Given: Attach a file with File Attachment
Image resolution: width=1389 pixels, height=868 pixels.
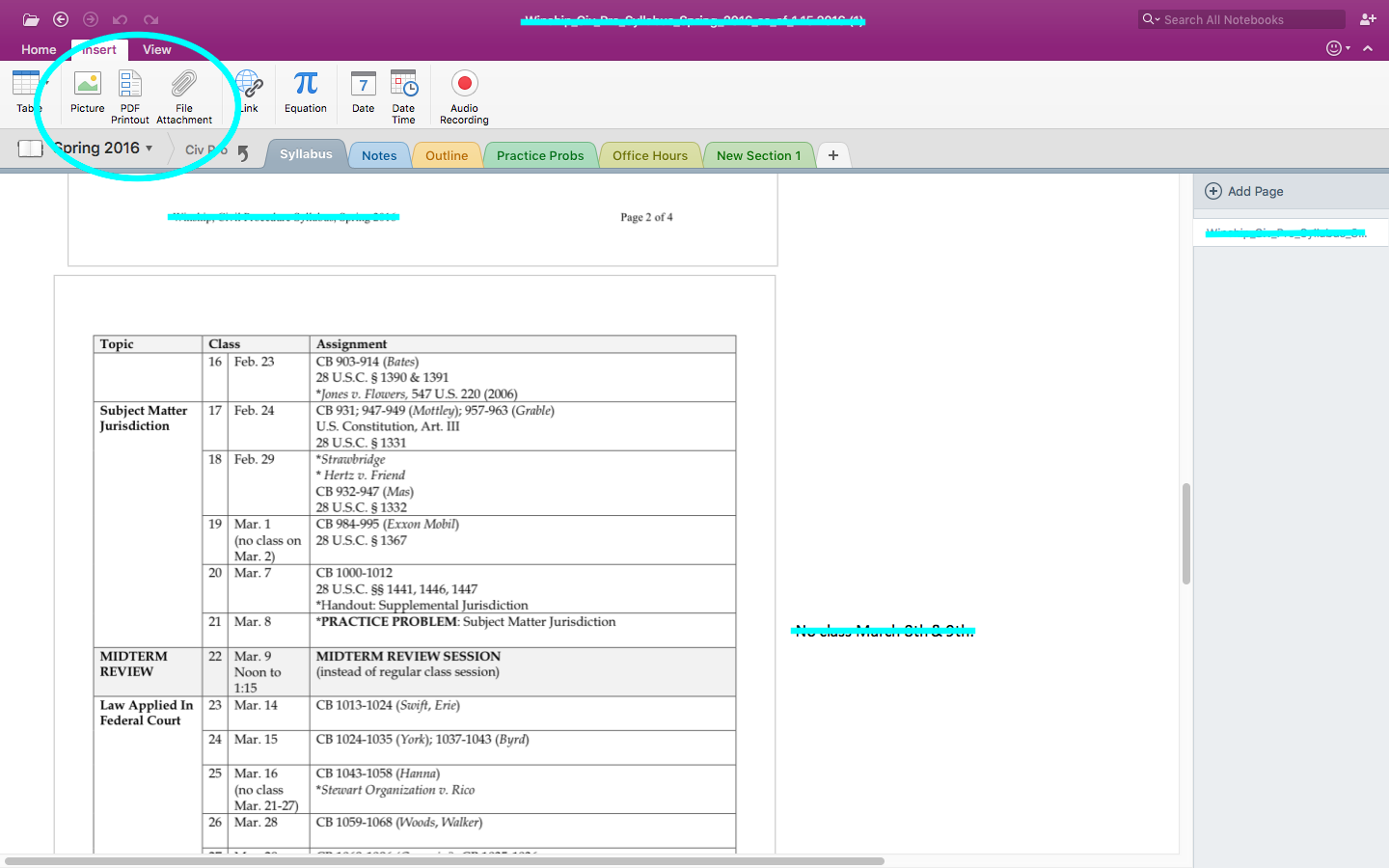Looking at the screenshot, I should pos(183,95).
